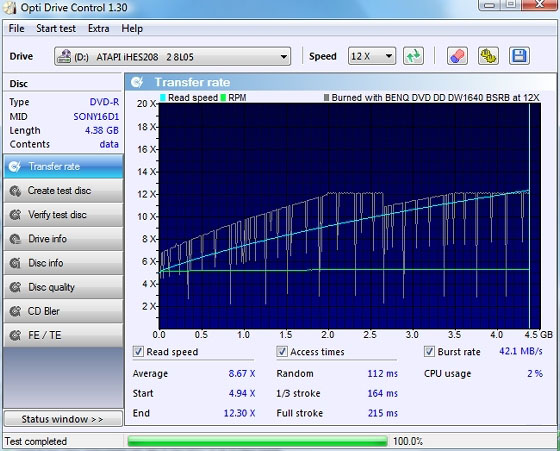The height and width of the screenshot is (451, 560).
Task: Click the completed green progress bar
Action: 258,441
